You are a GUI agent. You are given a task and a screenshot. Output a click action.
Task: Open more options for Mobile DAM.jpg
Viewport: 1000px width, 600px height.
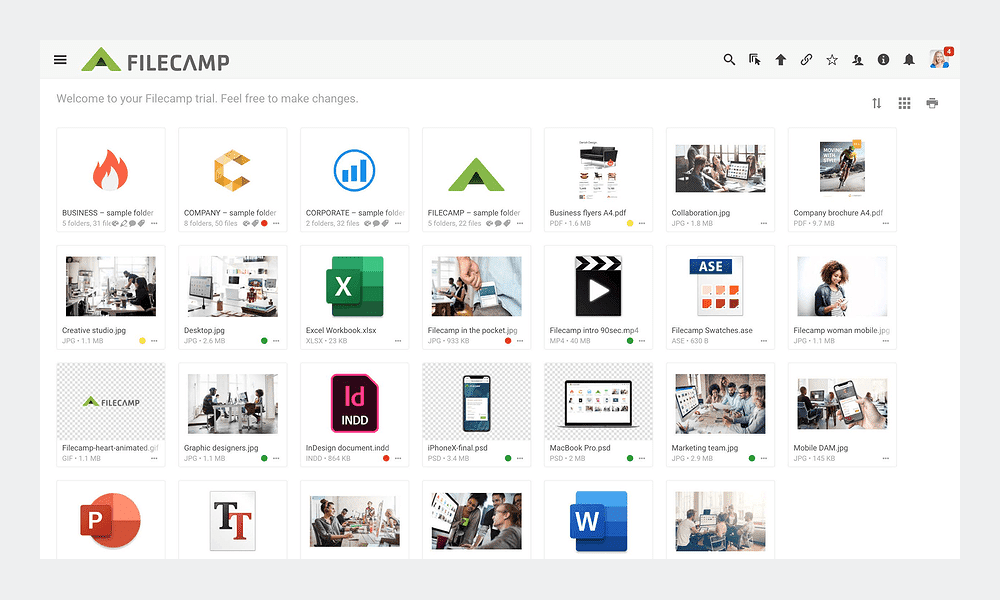(x=885, y=458)
